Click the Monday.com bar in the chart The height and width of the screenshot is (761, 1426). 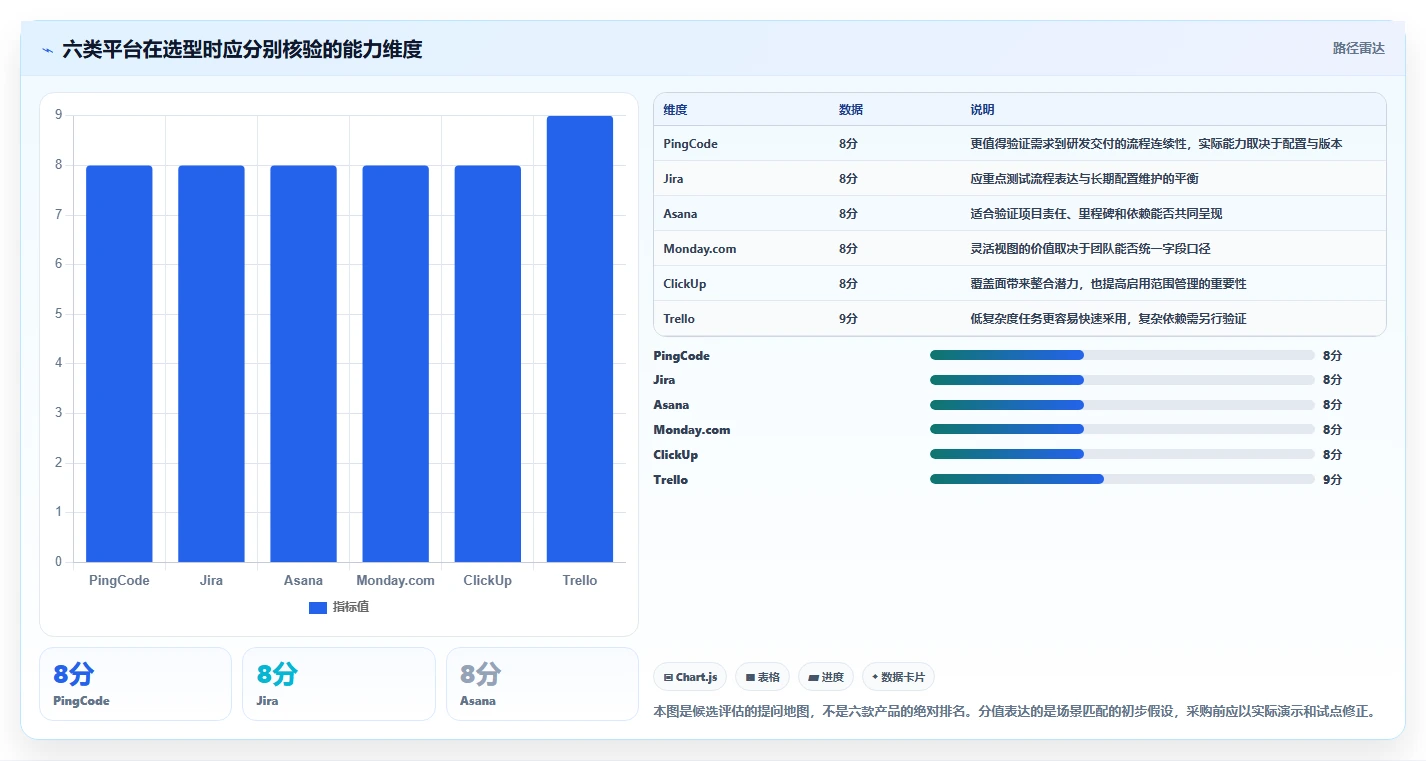395,364
